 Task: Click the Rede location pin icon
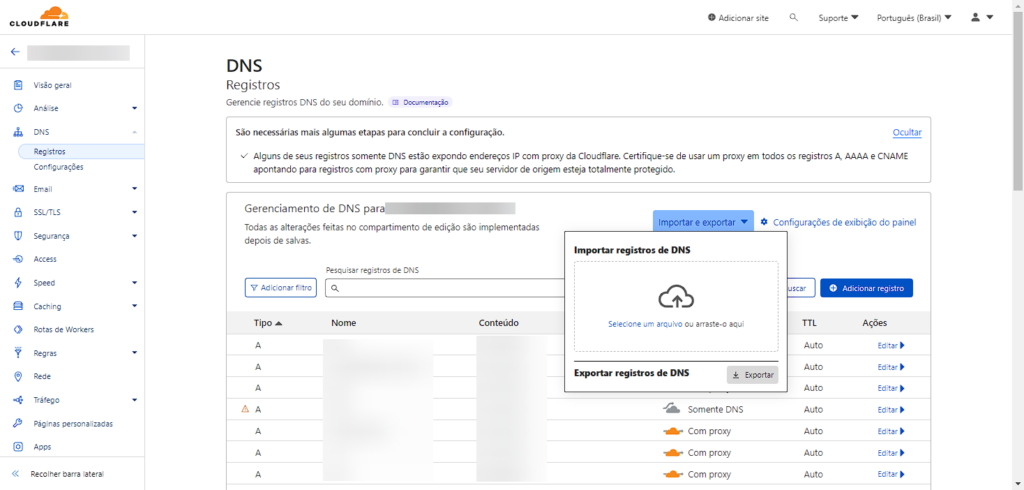point(18,376)
